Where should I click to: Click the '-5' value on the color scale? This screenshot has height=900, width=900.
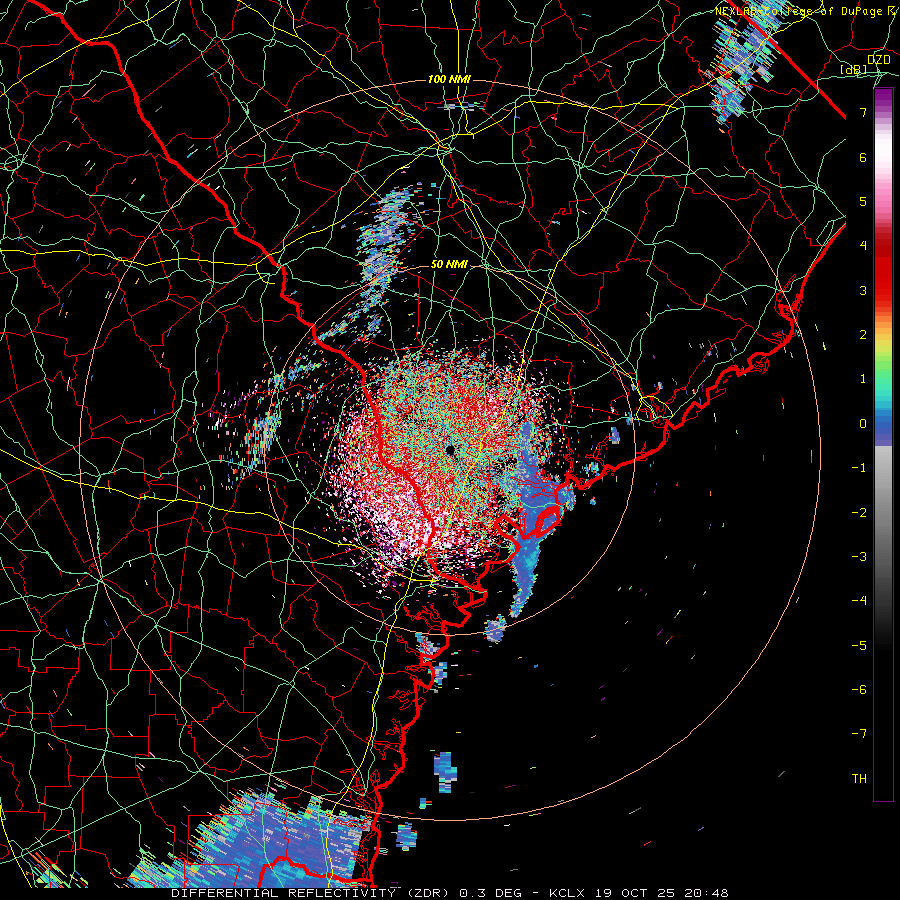859,646
